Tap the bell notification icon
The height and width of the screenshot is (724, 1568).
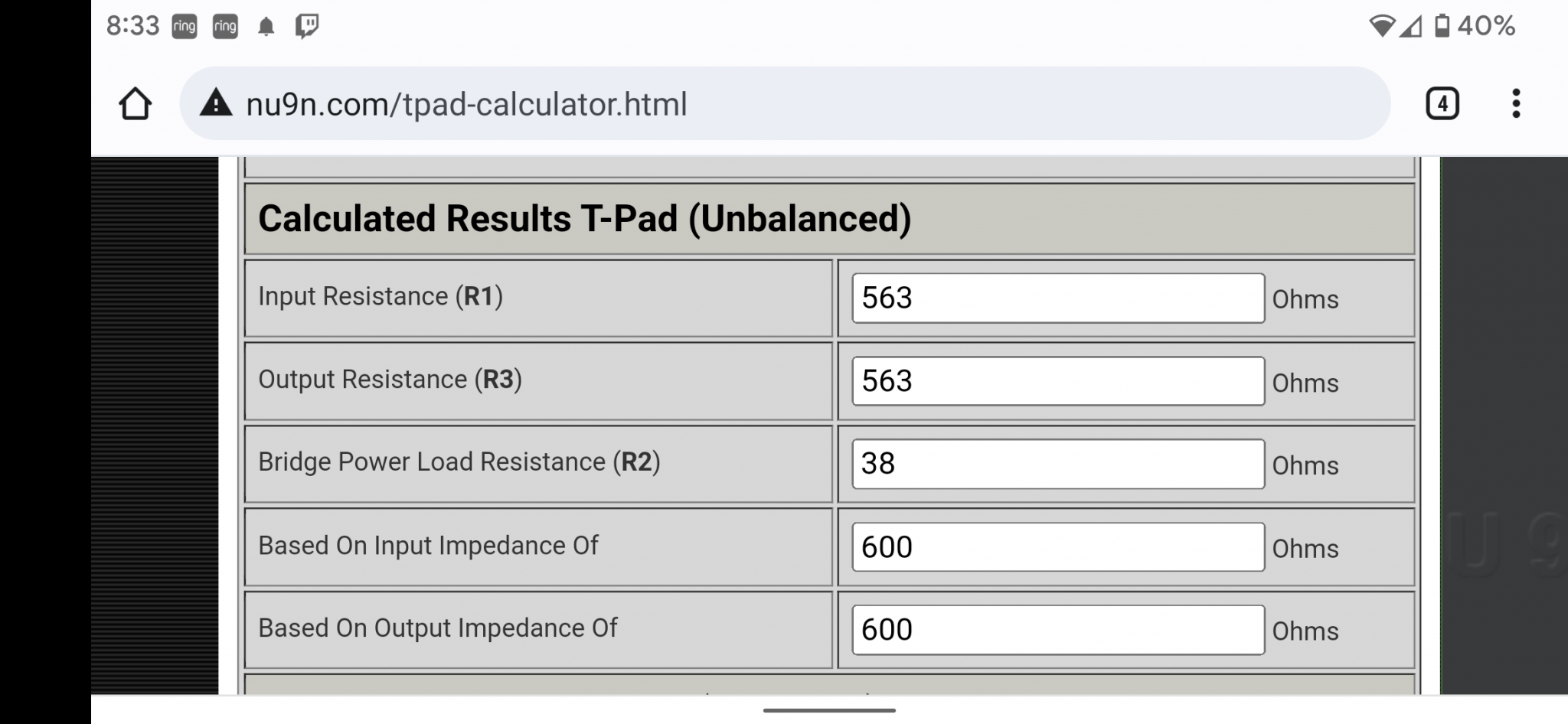(266, 28)
